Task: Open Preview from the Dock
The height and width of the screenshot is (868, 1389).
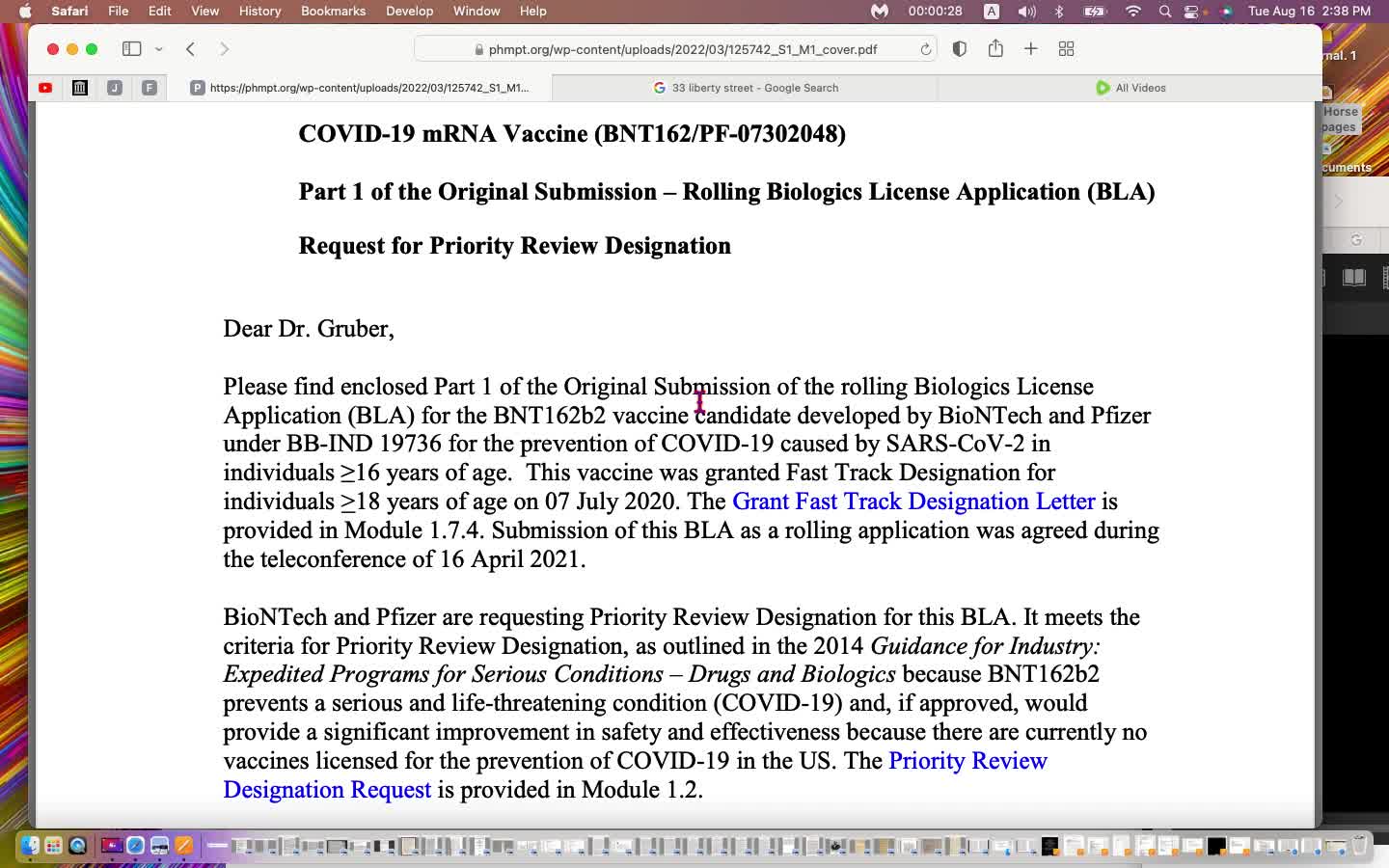Action: tap(160, 846)
